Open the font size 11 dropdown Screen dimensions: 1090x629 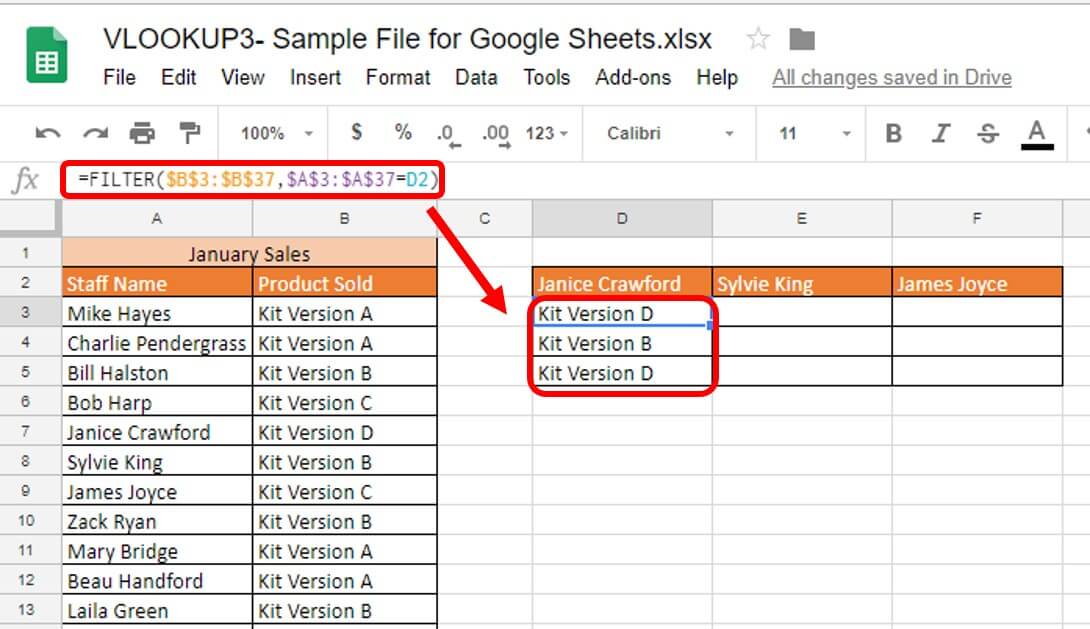pyautogui.click(x=815, y=133)
